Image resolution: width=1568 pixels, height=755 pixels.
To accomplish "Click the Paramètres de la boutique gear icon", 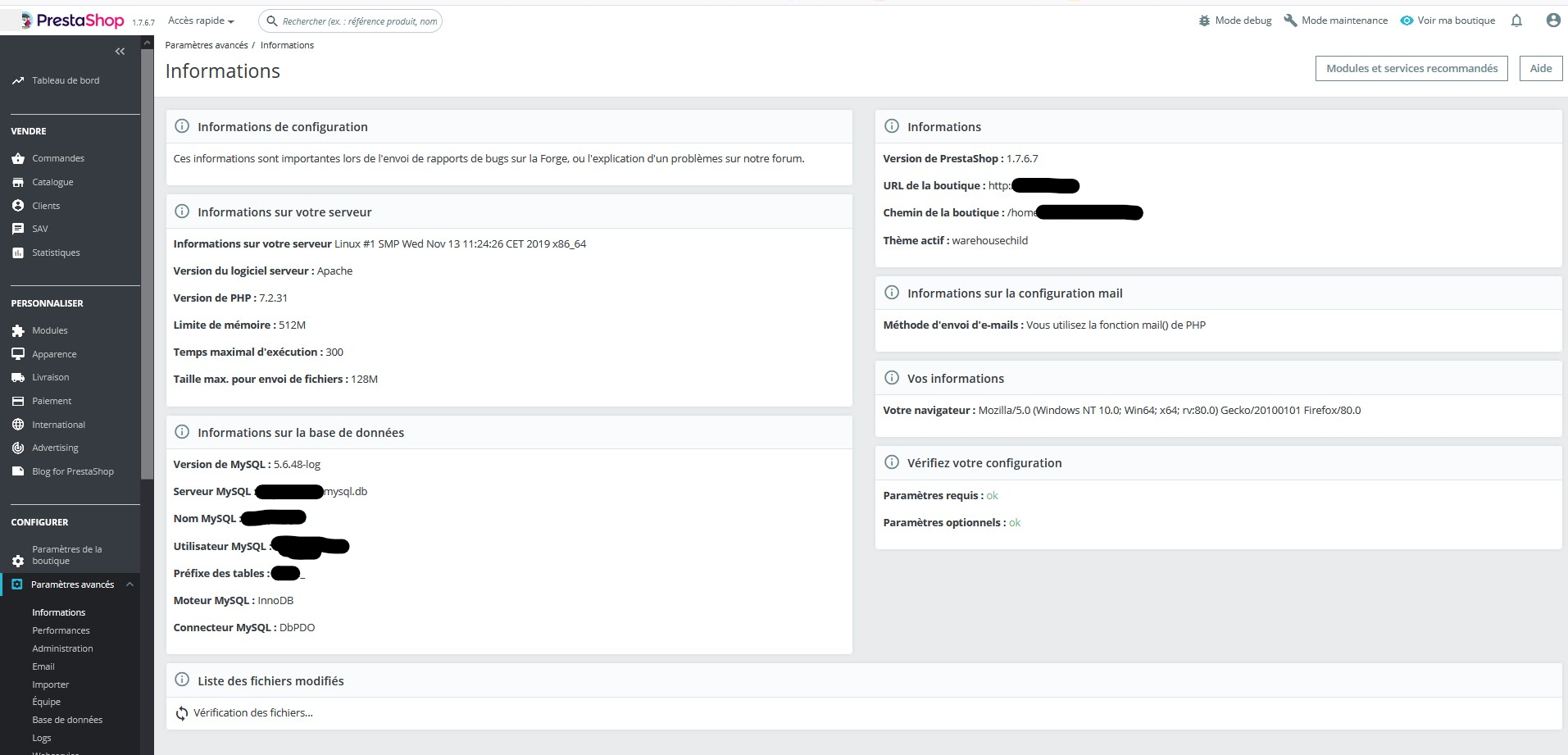I will click(x=18, y=561).
